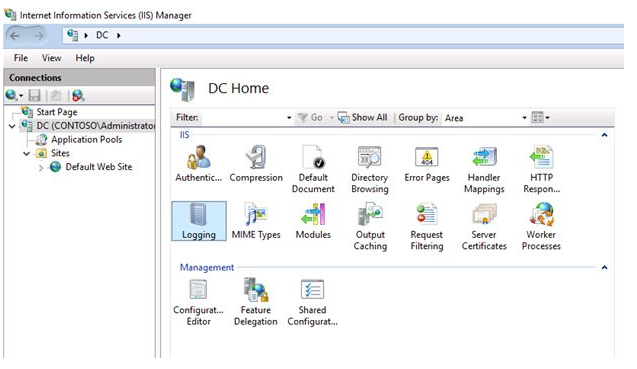The width and height of the screenshot is (637, 369).
Task: Click the up-one-level icon in Connections toolbar
Action: pyautogui.click(x=56, y=96)
